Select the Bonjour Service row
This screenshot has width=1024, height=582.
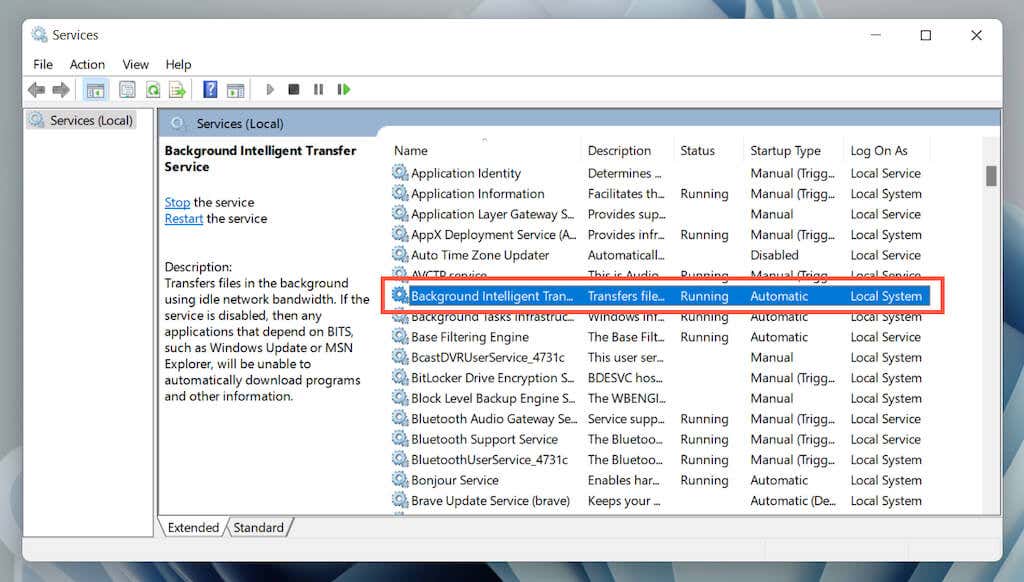[661, 480]
